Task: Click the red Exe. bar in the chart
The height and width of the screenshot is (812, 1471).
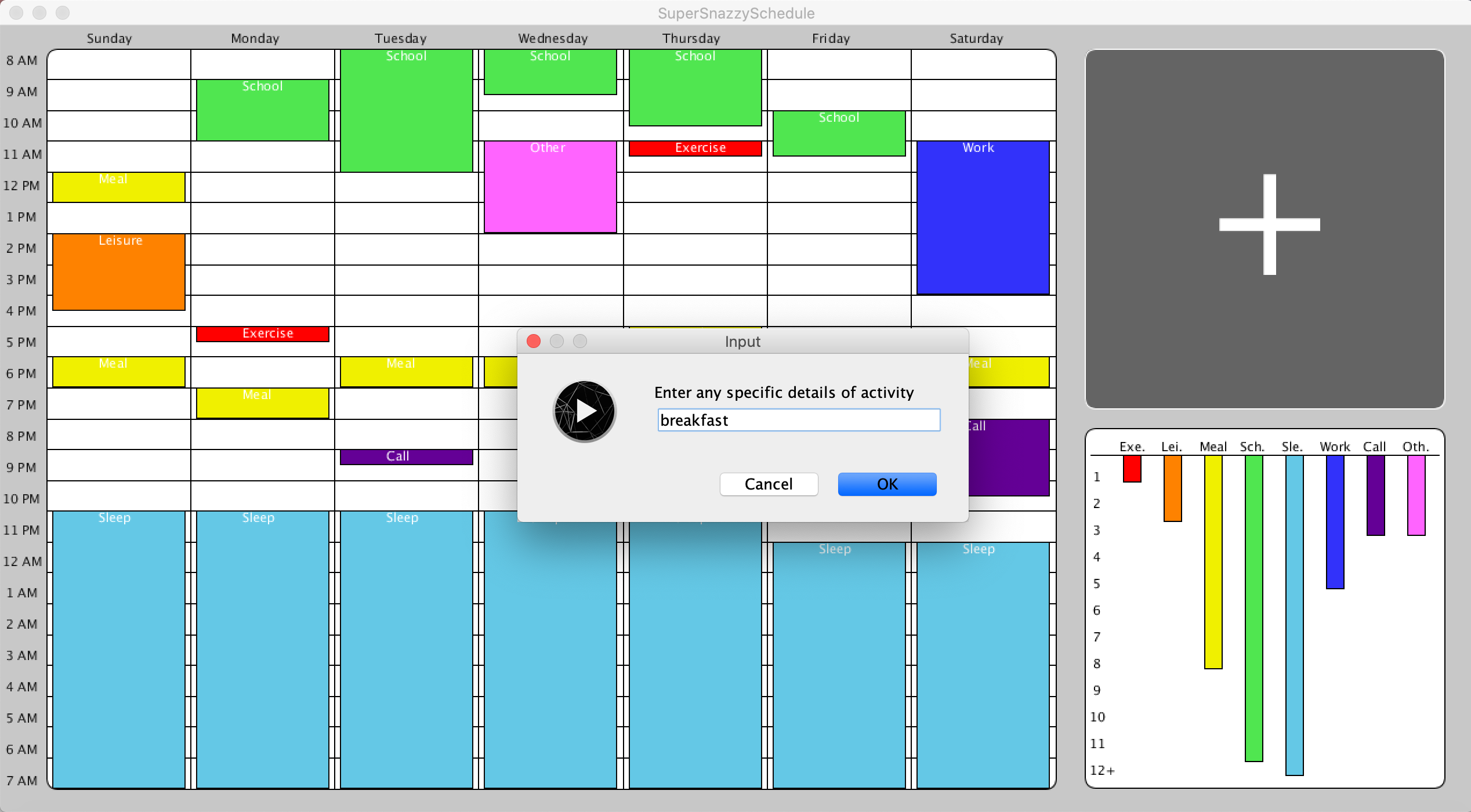Action: (1132, 469)
